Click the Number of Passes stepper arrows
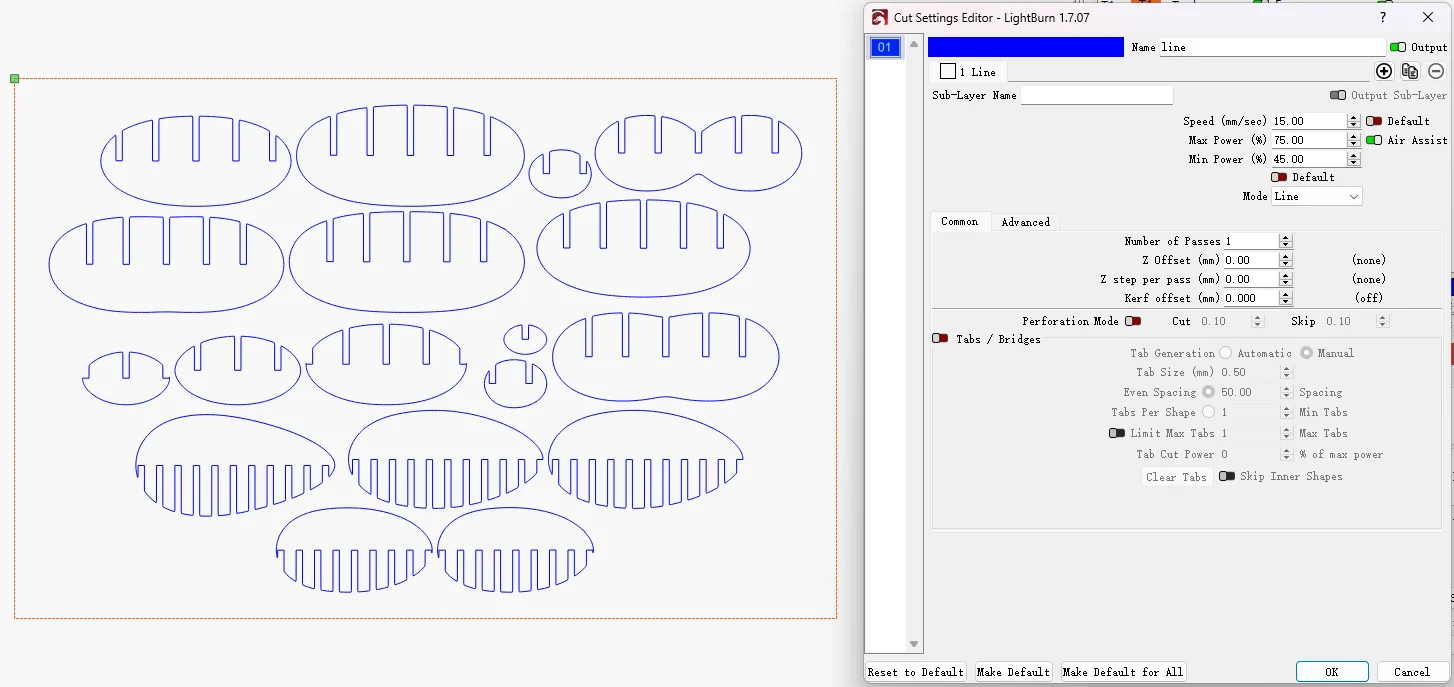Screen dimensions: 1454x687 [x=1286, y=241]
